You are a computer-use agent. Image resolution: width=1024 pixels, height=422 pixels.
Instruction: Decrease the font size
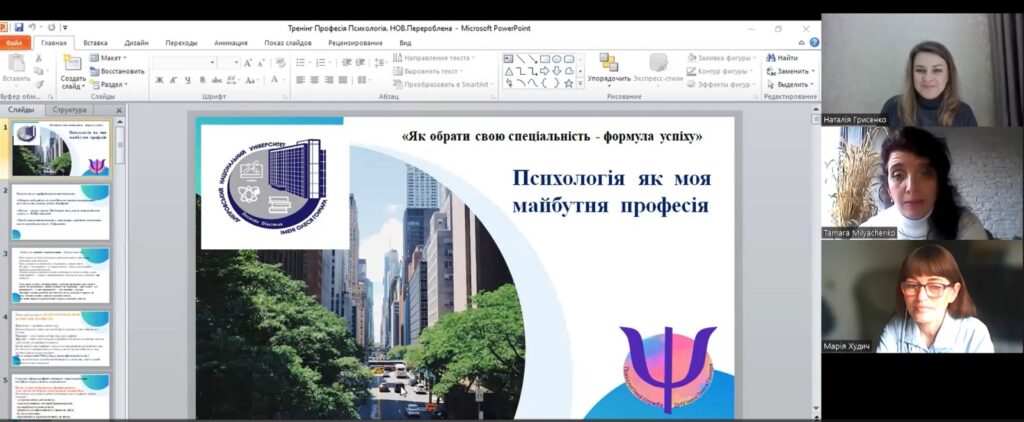[x=261, y=63]
